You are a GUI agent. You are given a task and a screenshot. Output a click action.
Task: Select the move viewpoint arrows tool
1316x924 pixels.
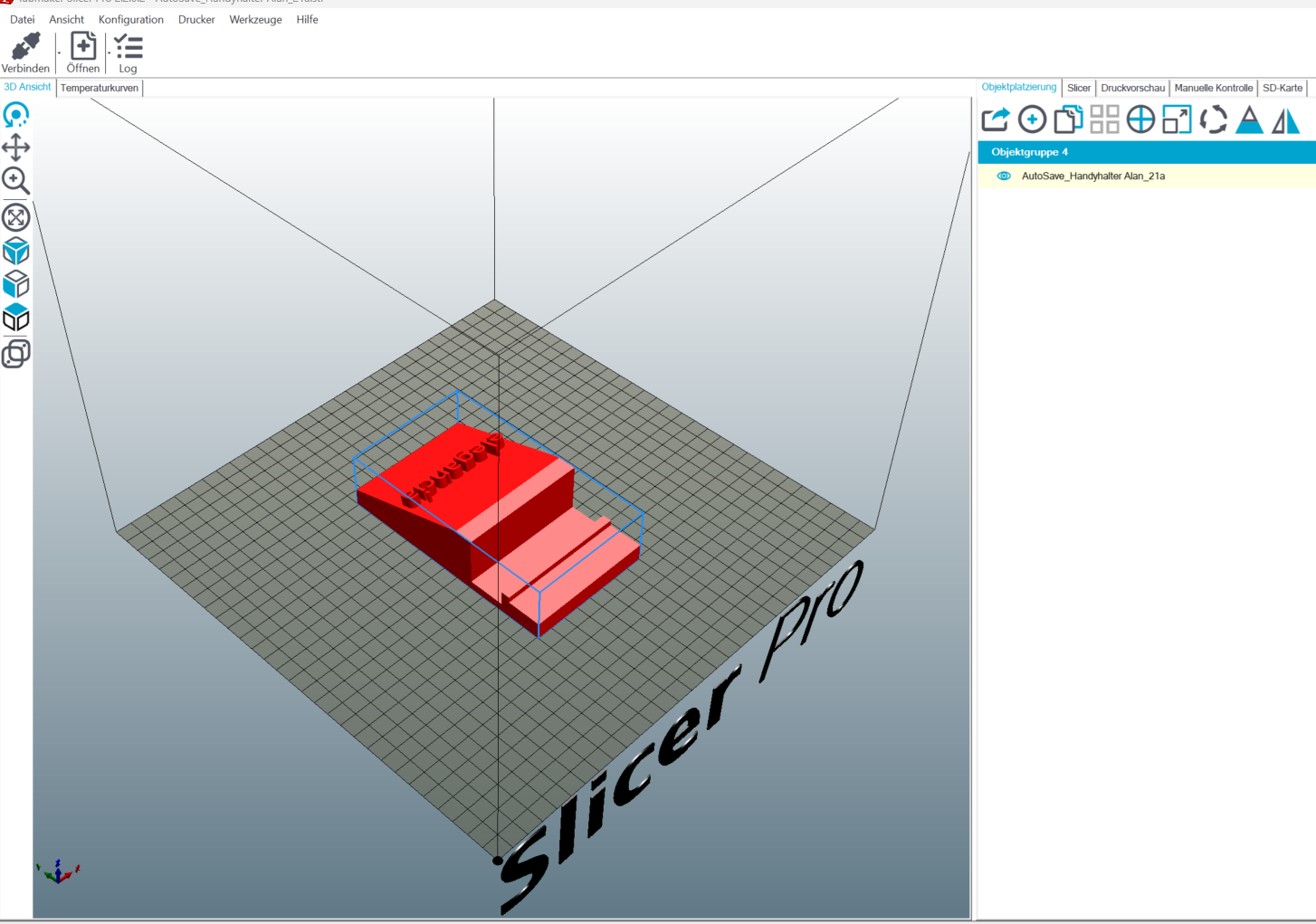coord(16,148)
